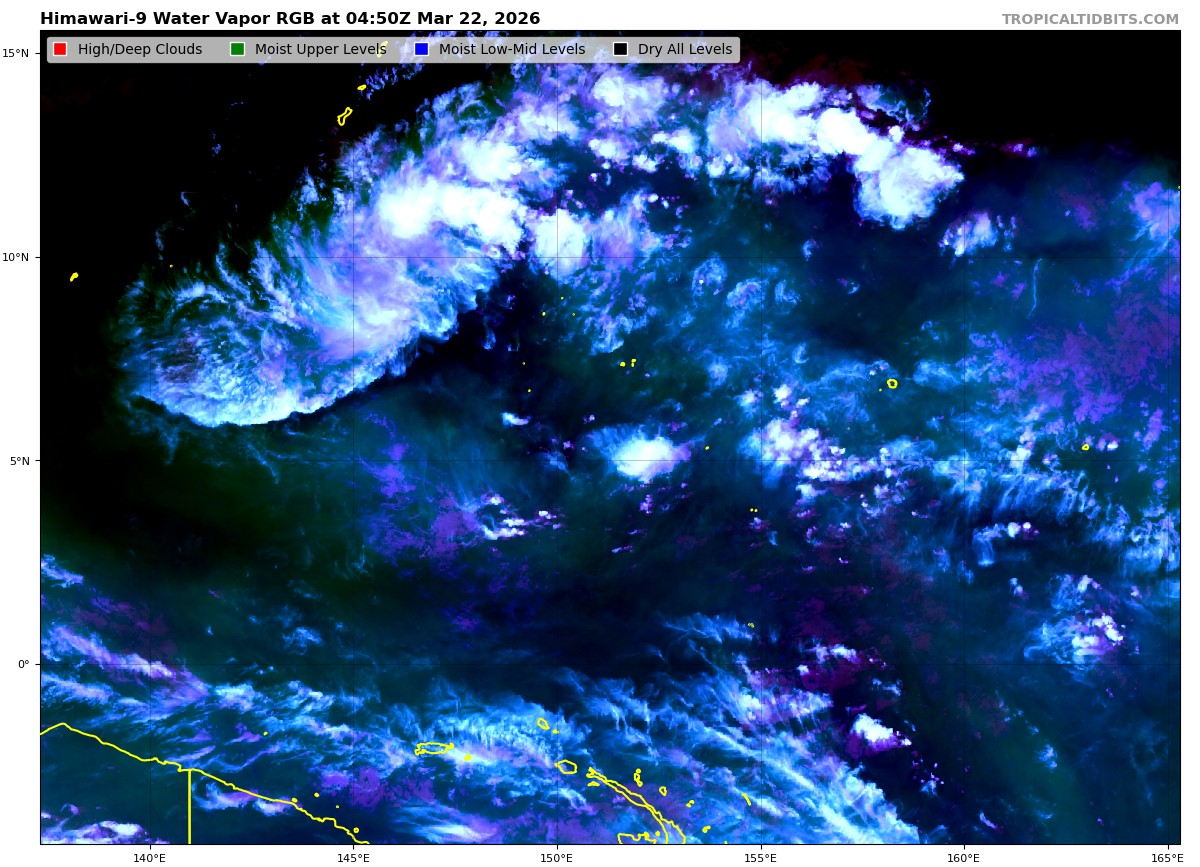The image size is (1200, 867).
Task: Click the 150°E longitude tick label
Action: (557, 857)
